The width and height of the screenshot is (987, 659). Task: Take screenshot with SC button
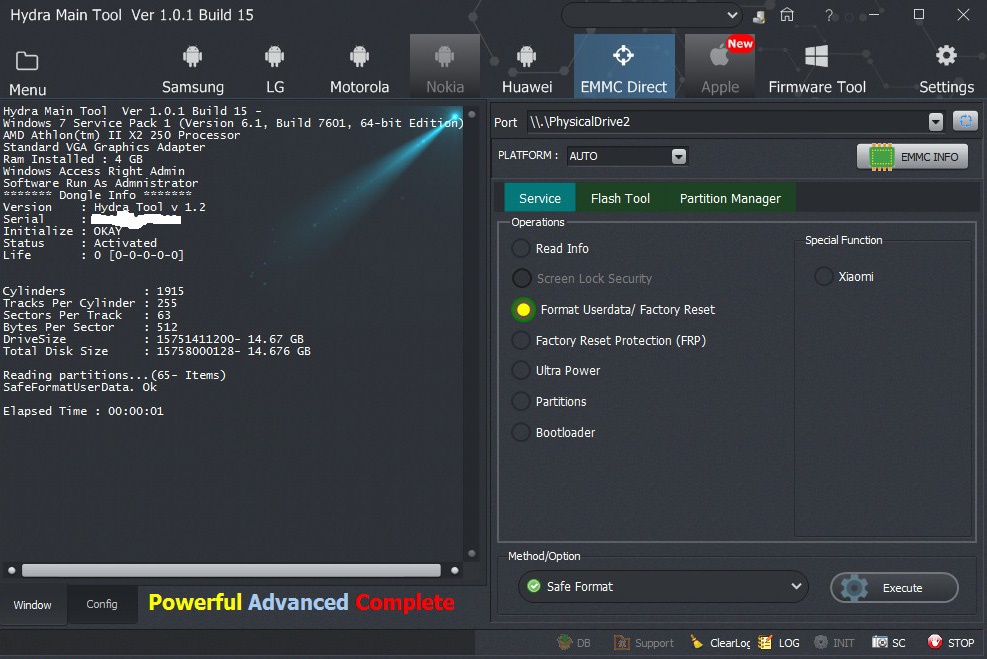(889, 643)
